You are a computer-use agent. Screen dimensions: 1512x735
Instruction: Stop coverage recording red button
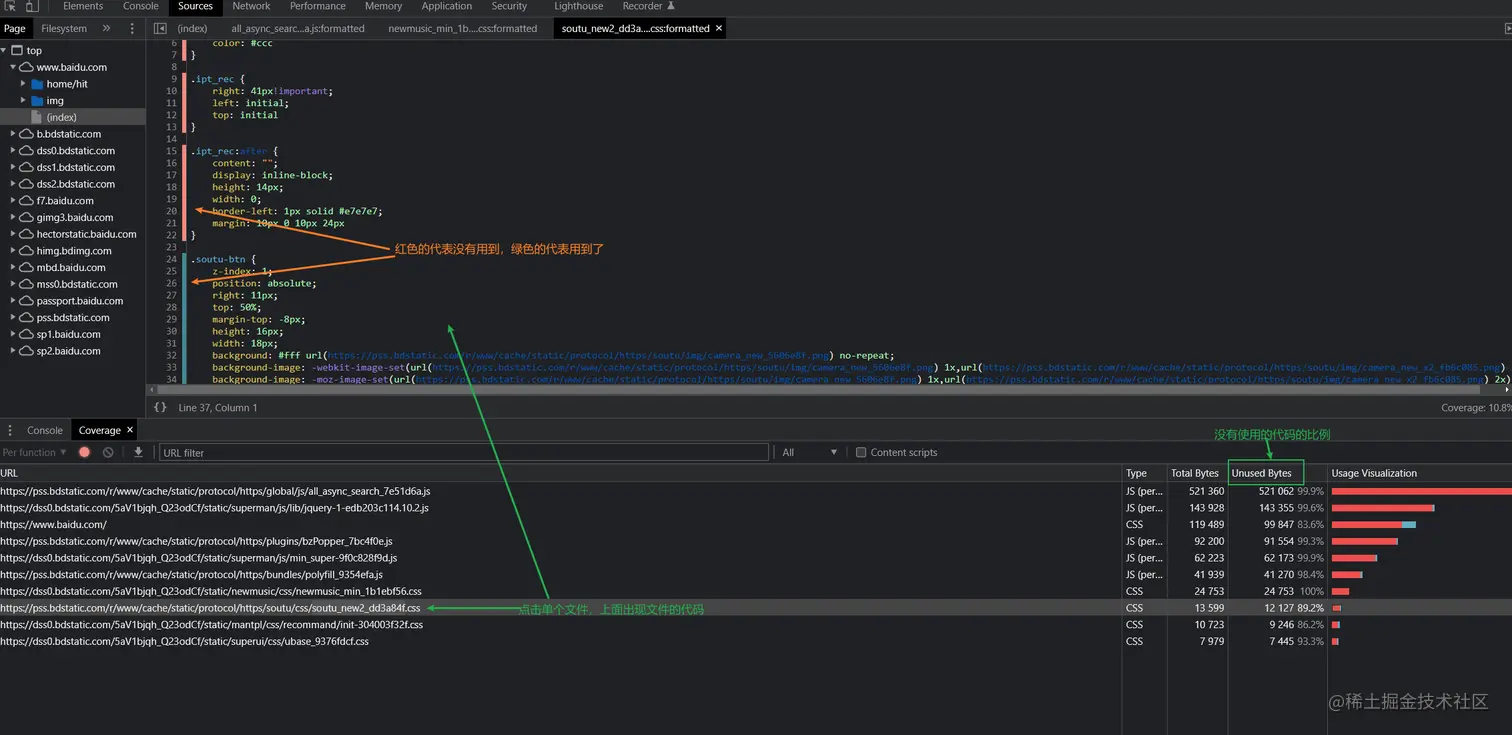tap(84, 452)
